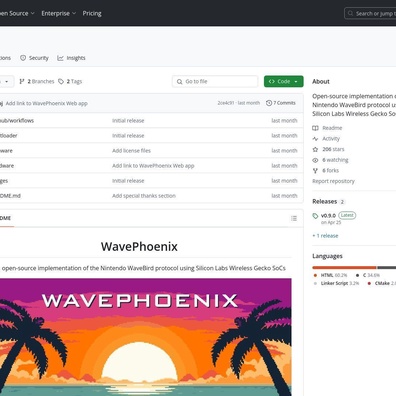Viewport: 396px width, 396px height.
Task: Open the Activity link in About
Action: (x=326, y=139)
